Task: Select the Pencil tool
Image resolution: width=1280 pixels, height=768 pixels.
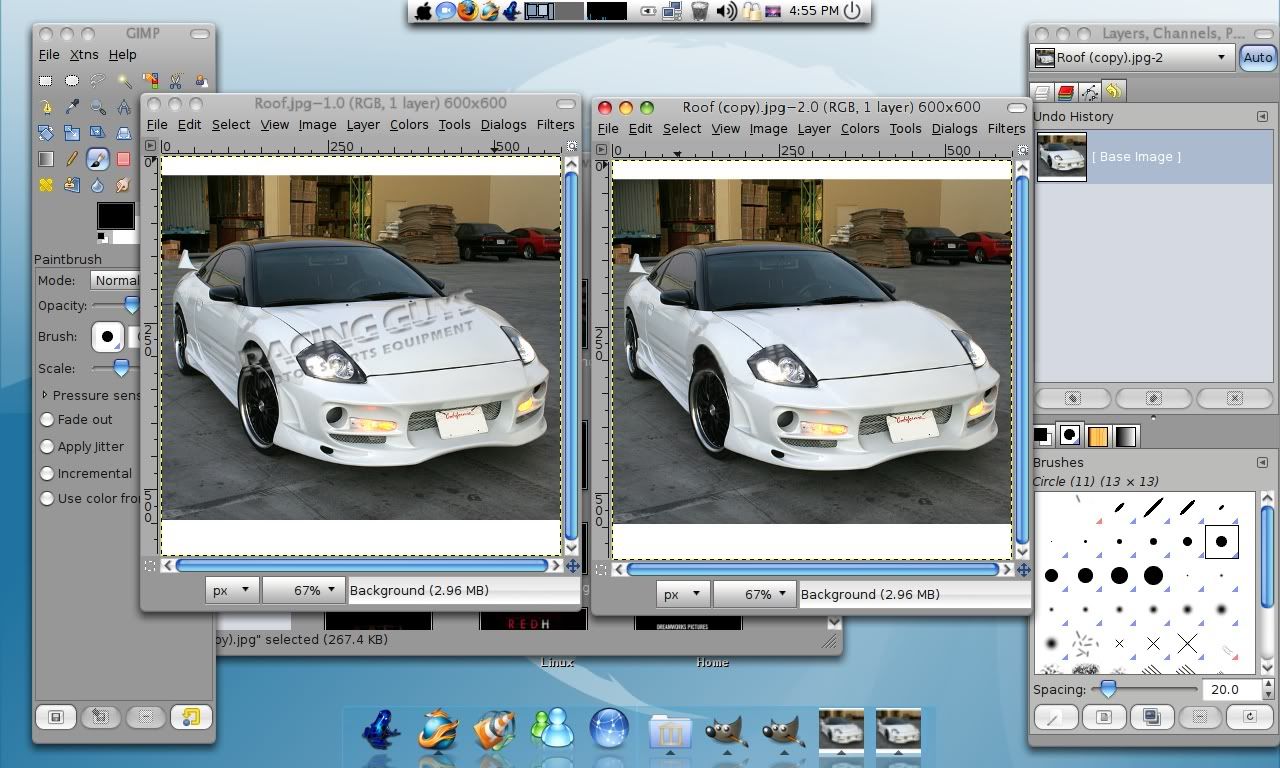Action: [72, 159]
